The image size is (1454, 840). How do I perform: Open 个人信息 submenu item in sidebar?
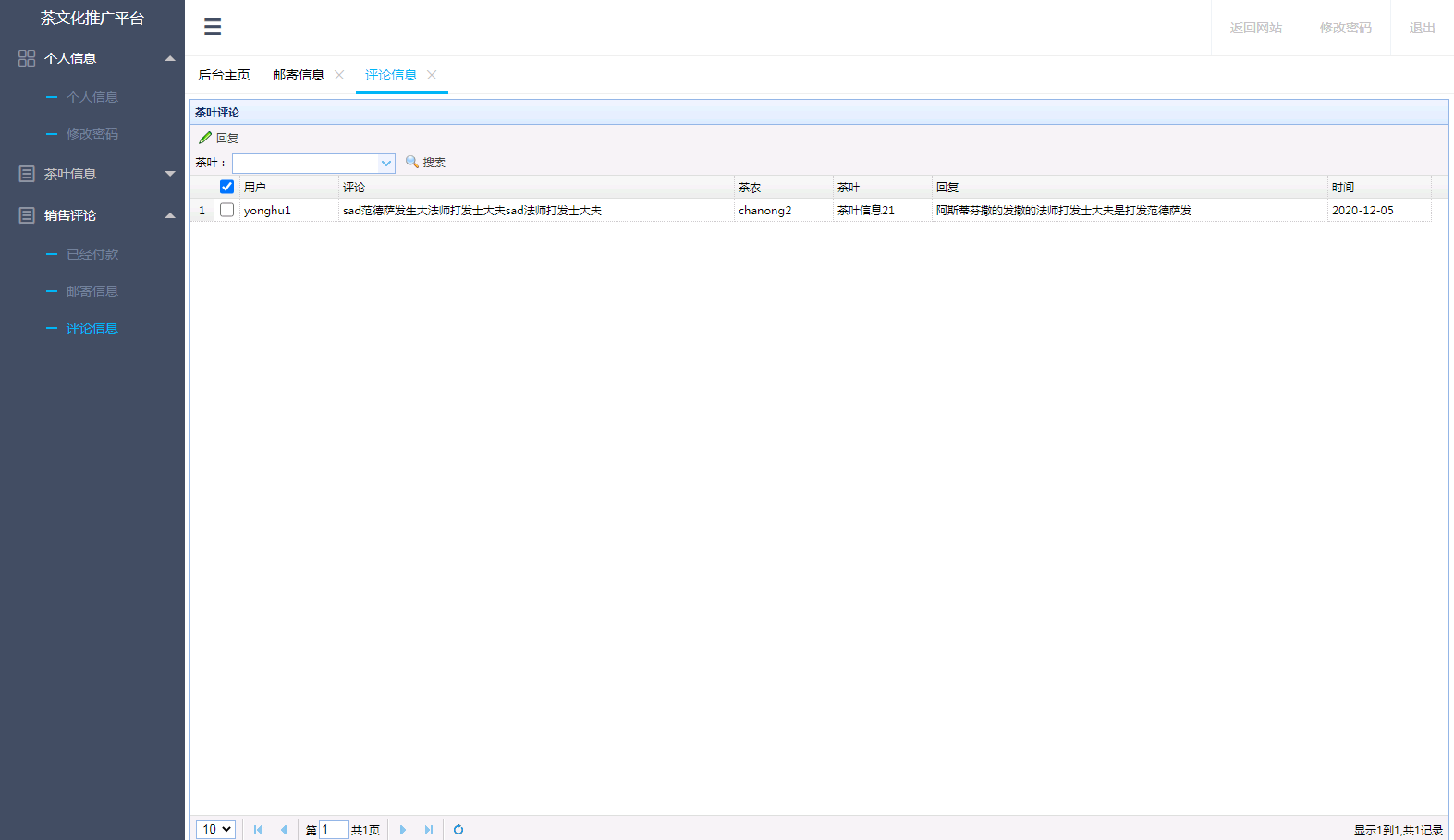92,97
